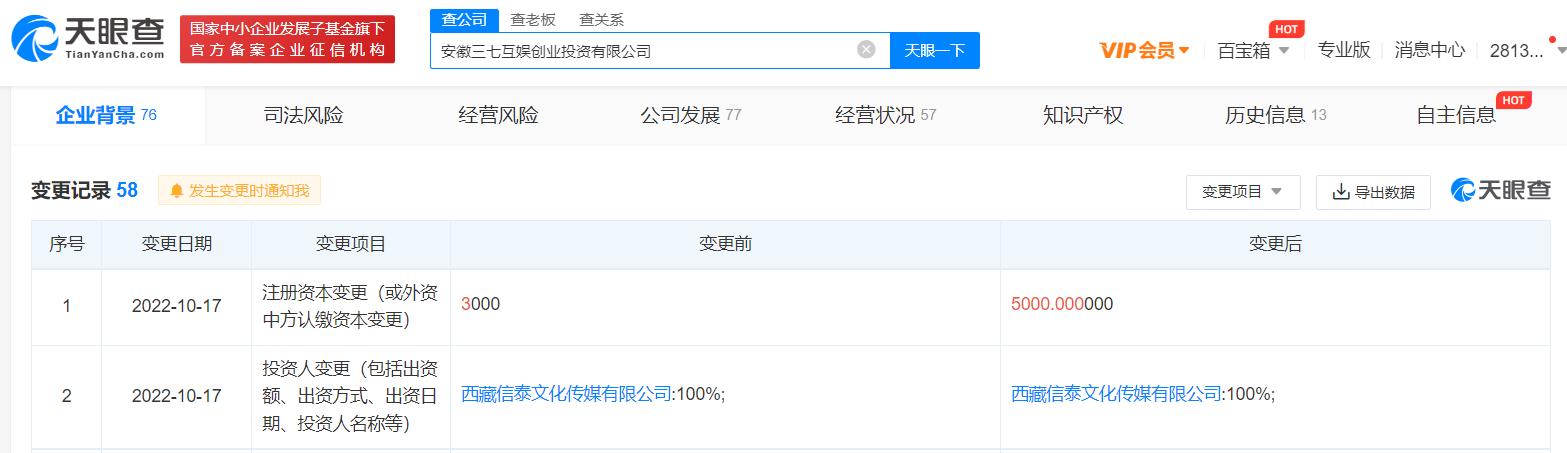Click 西藏信泰文化传媒有限公司 link in 变更后 column

click(x=1117, y=394)
